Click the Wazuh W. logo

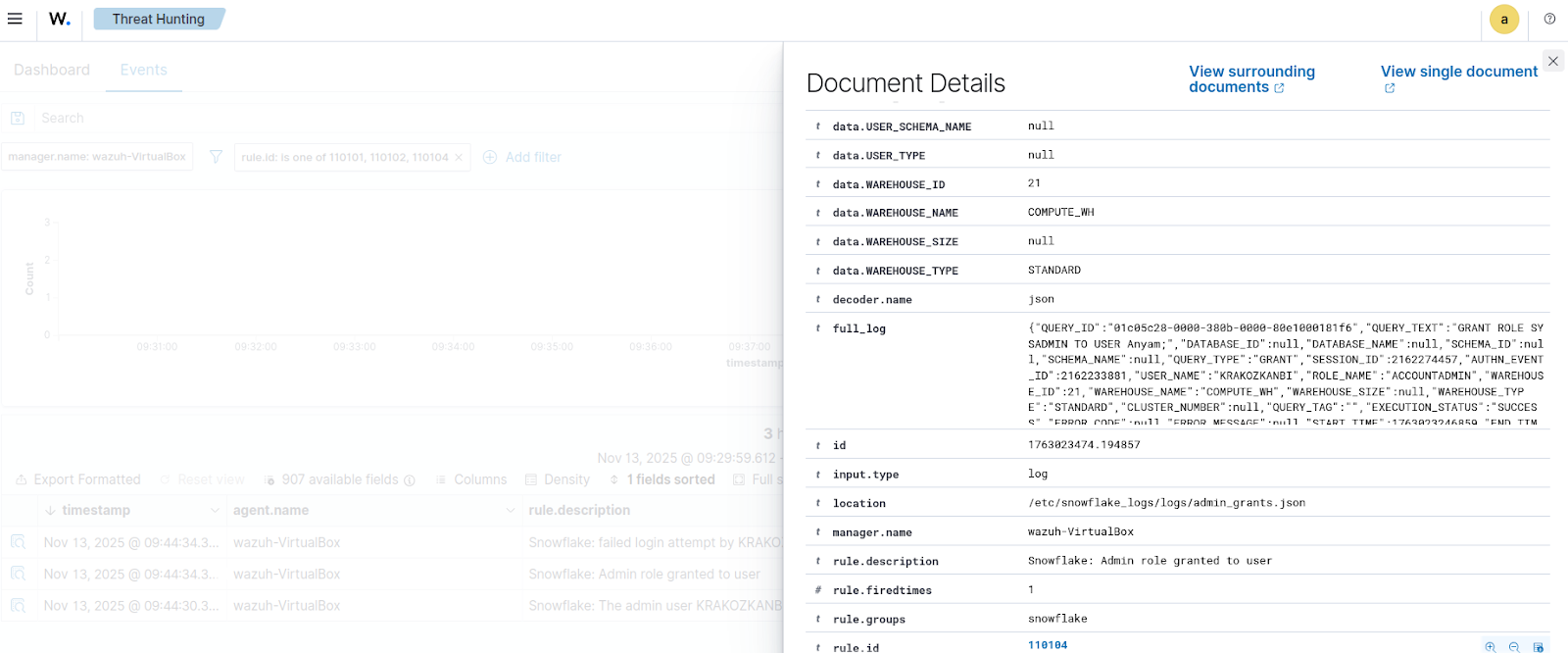(60, 19)
